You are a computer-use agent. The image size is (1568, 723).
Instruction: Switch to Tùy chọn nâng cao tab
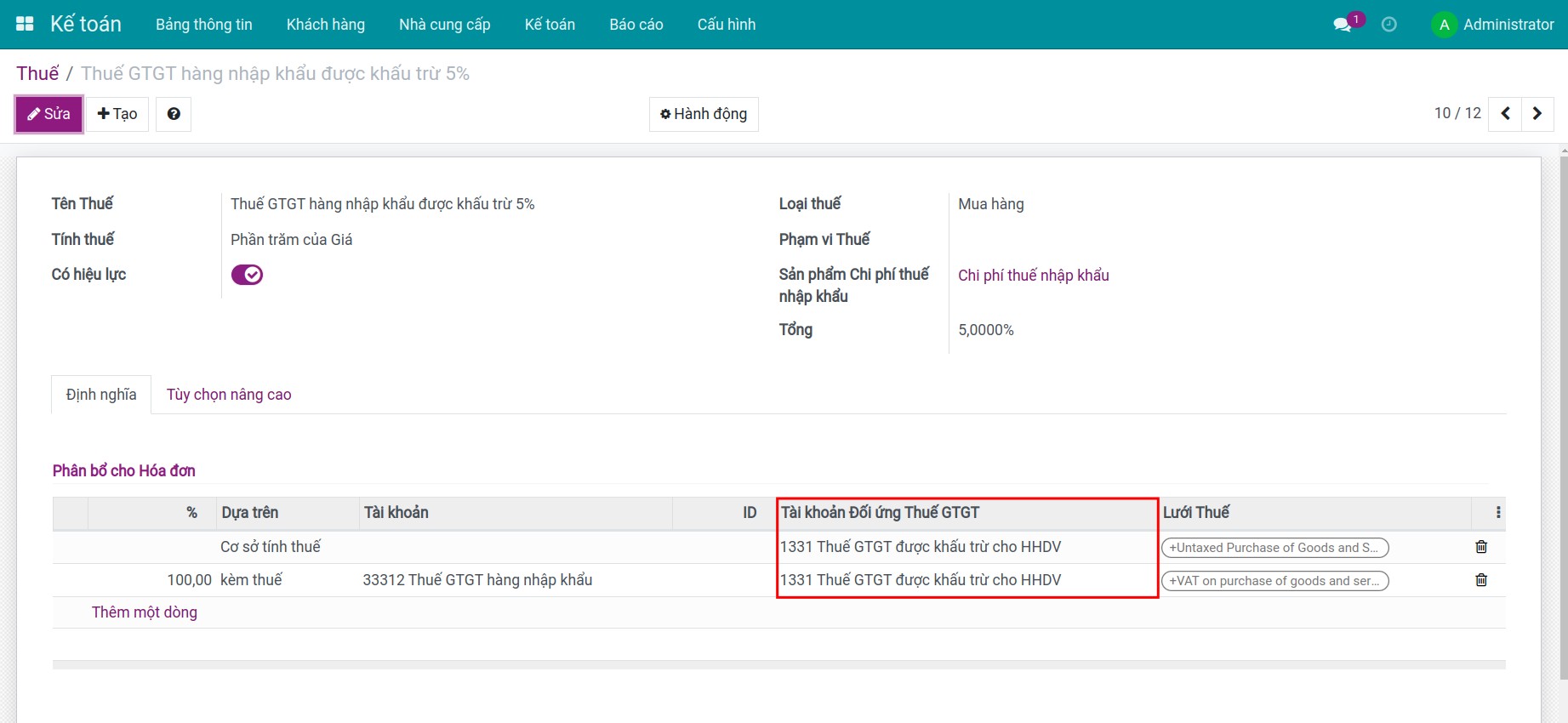tap(229, 395)
